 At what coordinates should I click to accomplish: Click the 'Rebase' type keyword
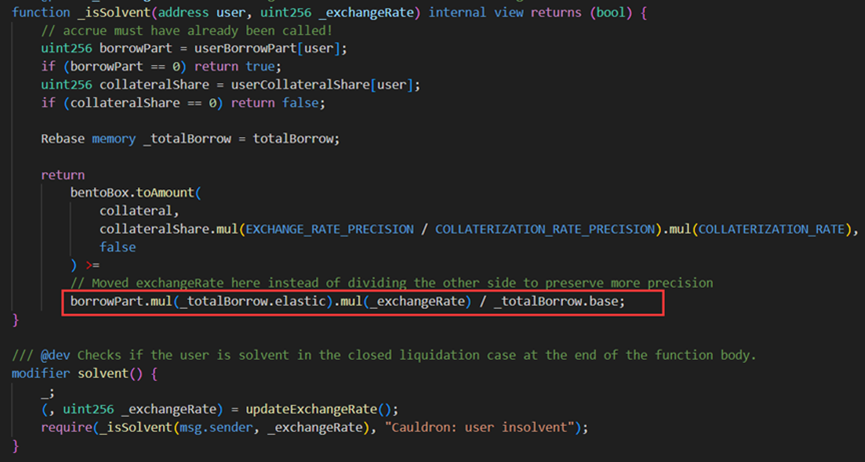(62, 139)
